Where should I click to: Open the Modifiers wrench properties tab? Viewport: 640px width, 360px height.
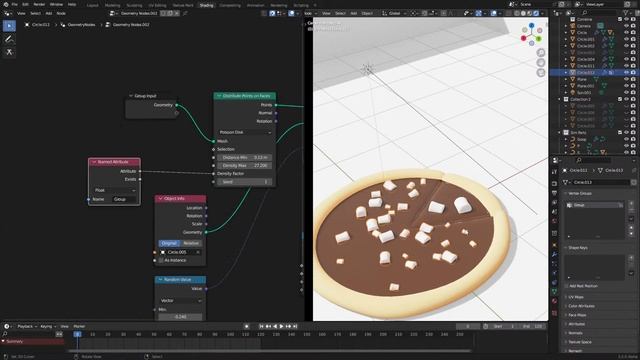click(554, 254)
